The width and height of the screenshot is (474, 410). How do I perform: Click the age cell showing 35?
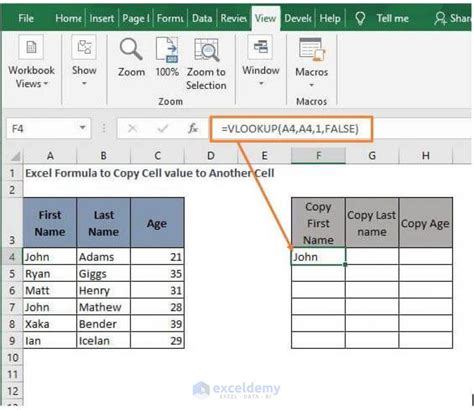point(157,273)
